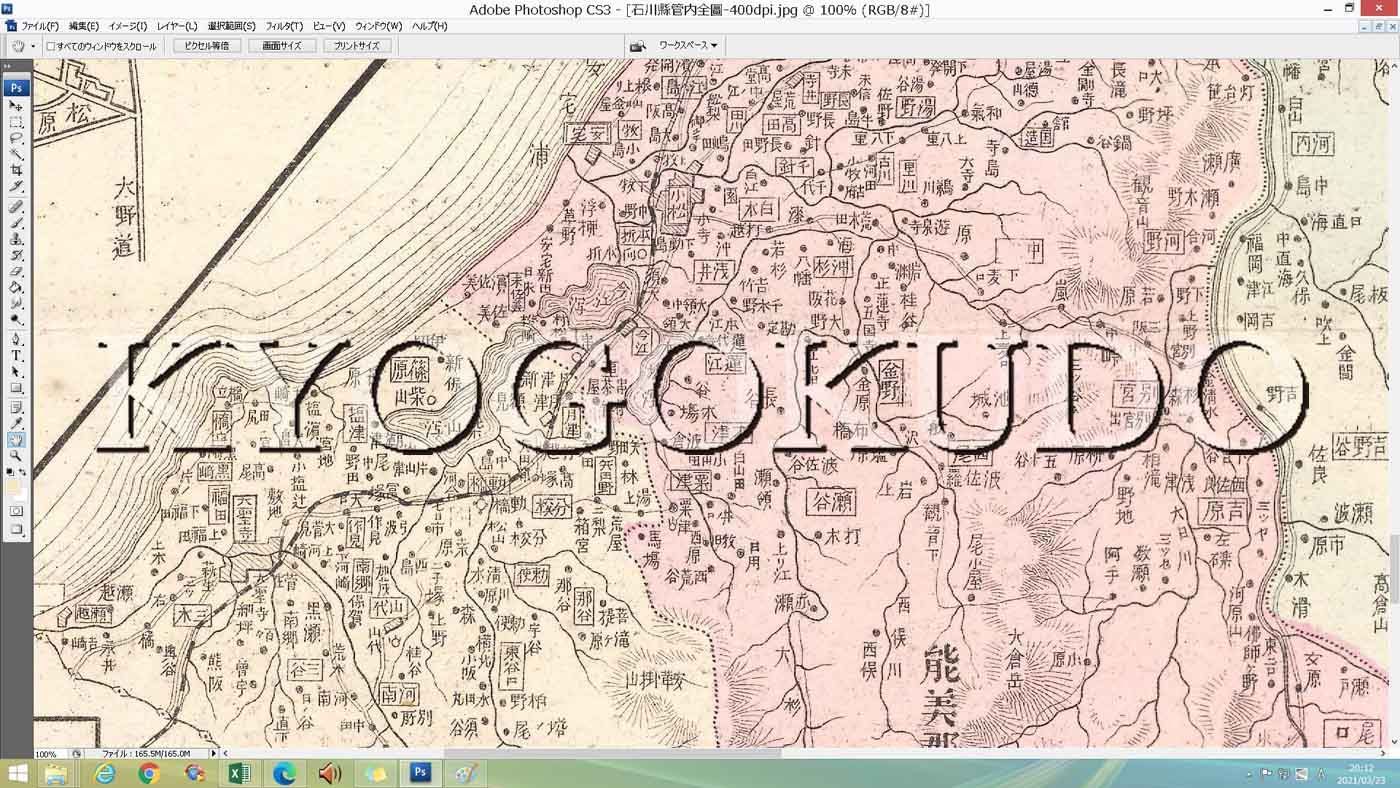This screenshot has height=788, width=1400.
Task: Swap foreground and background colors
Action: (x=22, y=472)
